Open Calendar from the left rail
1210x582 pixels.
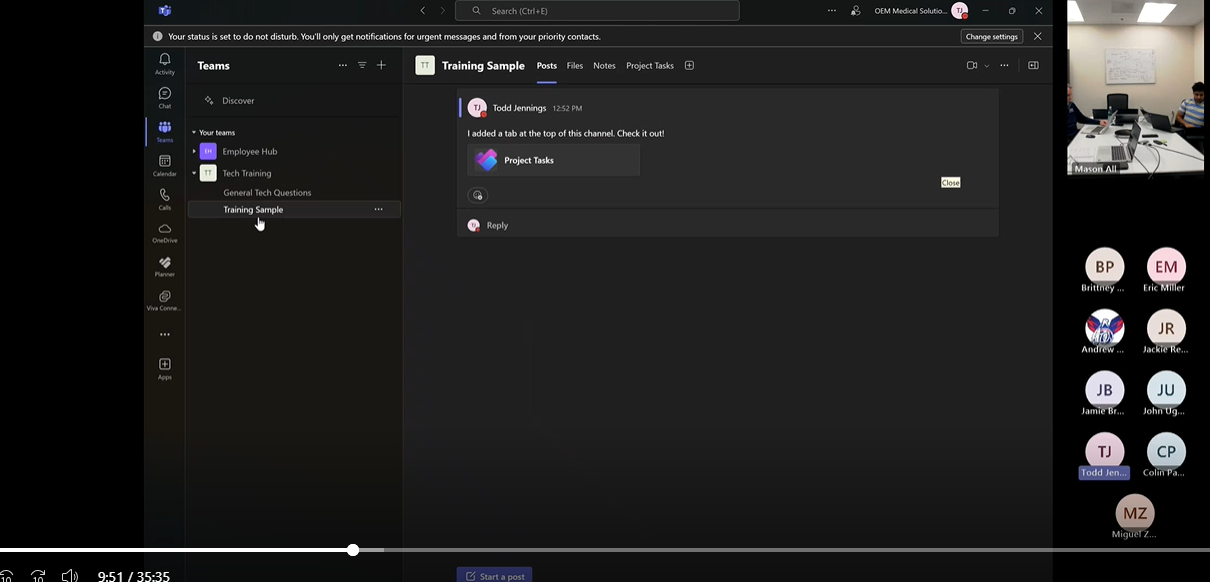[x=165, y=165]
